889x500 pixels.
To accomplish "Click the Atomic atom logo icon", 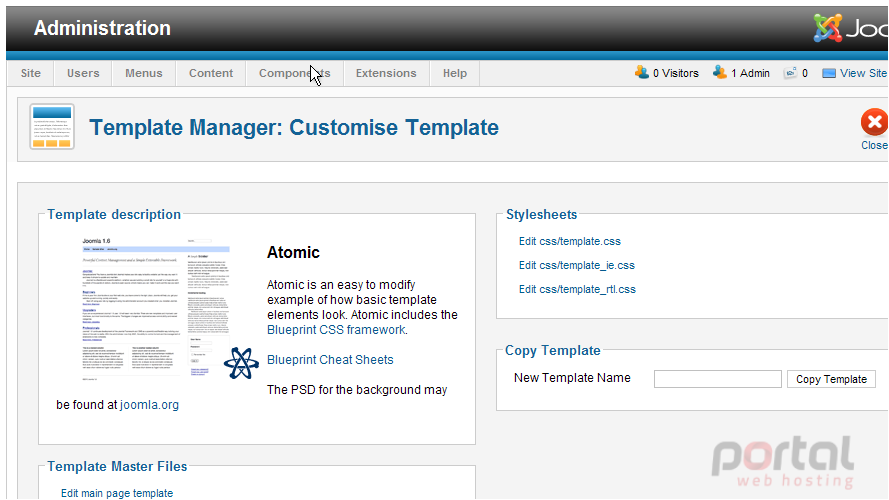I will [241, 363].
